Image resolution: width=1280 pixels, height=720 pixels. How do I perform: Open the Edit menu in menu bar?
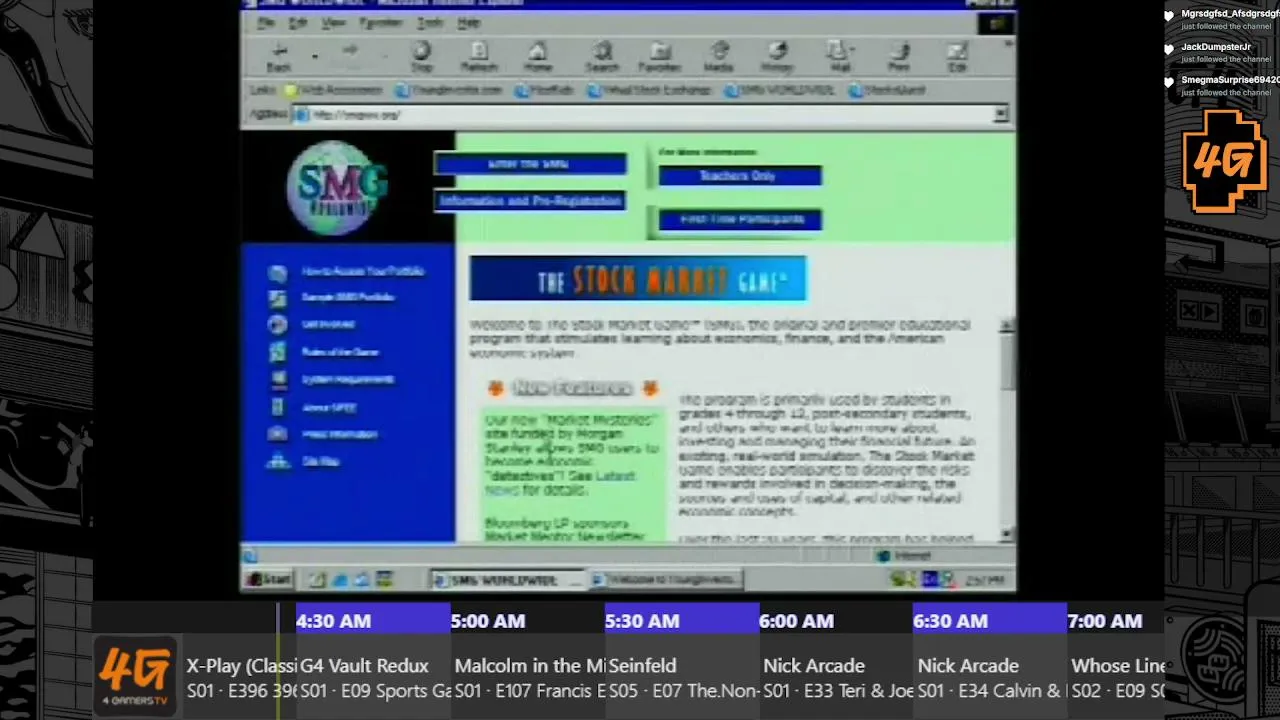(298, 22)
